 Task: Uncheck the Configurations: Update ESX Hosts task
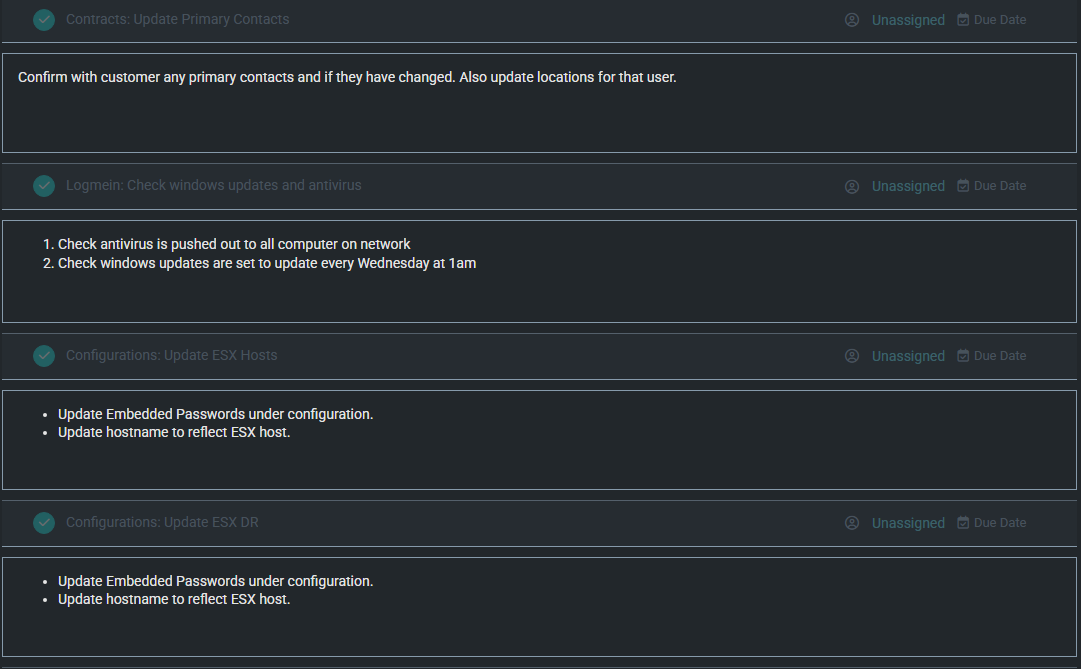pyautogui.click(x=44, y=356)
